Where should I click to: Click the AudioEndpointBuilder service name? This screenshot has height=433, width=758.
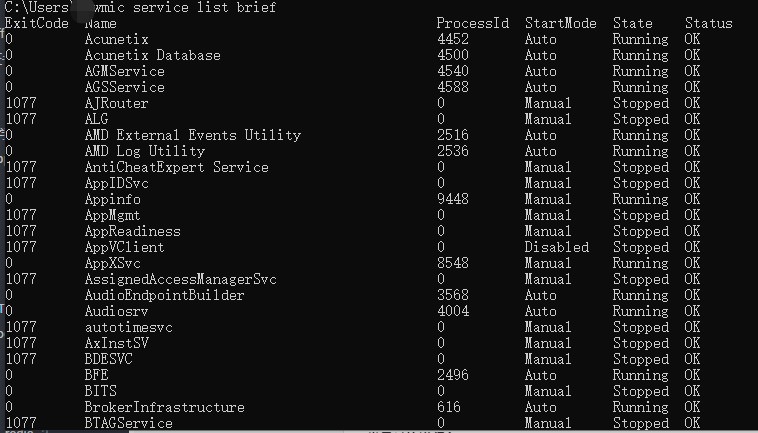pyautogui.click(x=164, y=295)
